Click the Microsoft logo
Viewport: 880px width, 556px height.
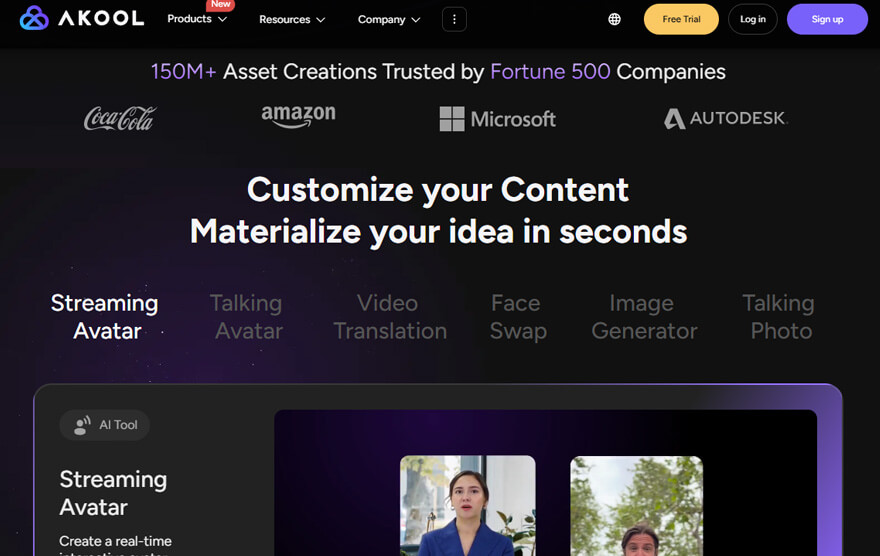point(498,119)
